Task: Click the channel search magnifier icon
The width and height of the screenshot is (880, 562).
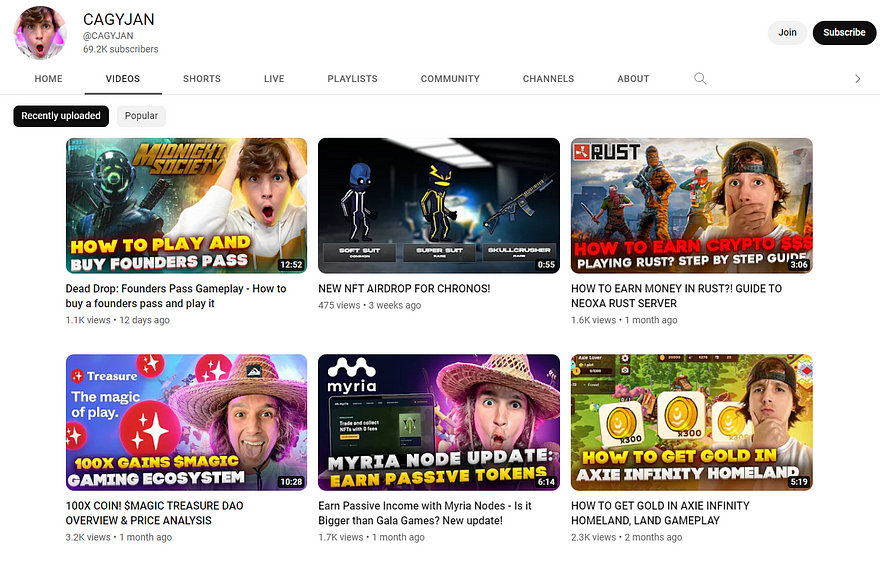Action: click(x=700, y=79)
